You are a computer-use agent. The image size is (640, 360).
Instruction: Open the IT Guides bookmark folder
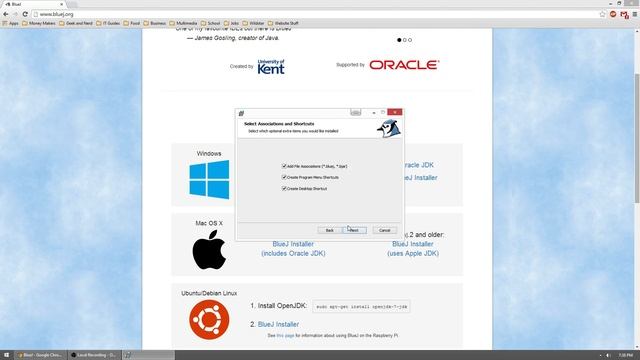(x=108, y=23)
